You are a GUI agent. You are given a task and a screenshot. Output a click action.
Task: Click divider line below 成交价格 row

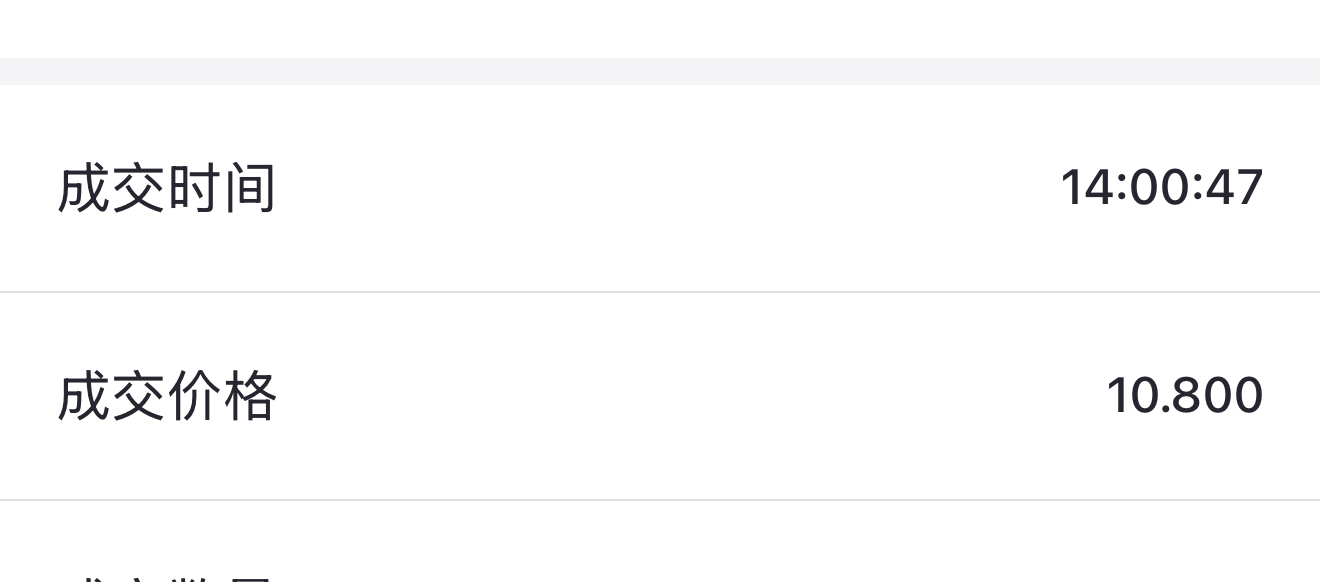point(660,500)
